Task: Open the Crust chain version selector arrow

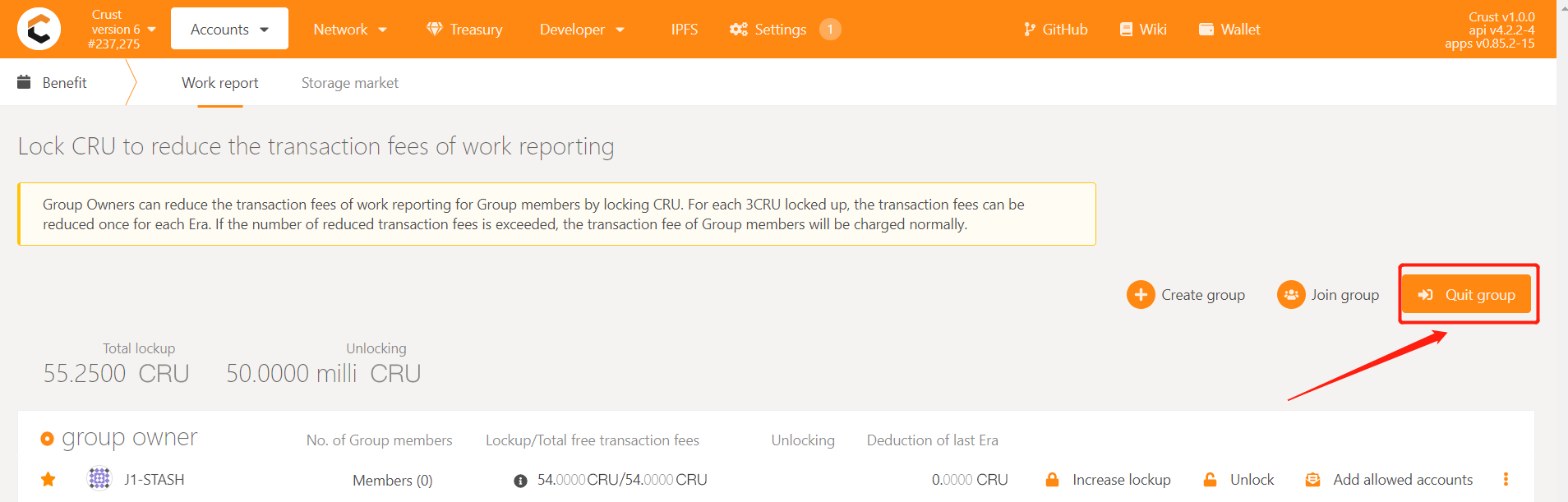Action: click(x=152, y=30)
